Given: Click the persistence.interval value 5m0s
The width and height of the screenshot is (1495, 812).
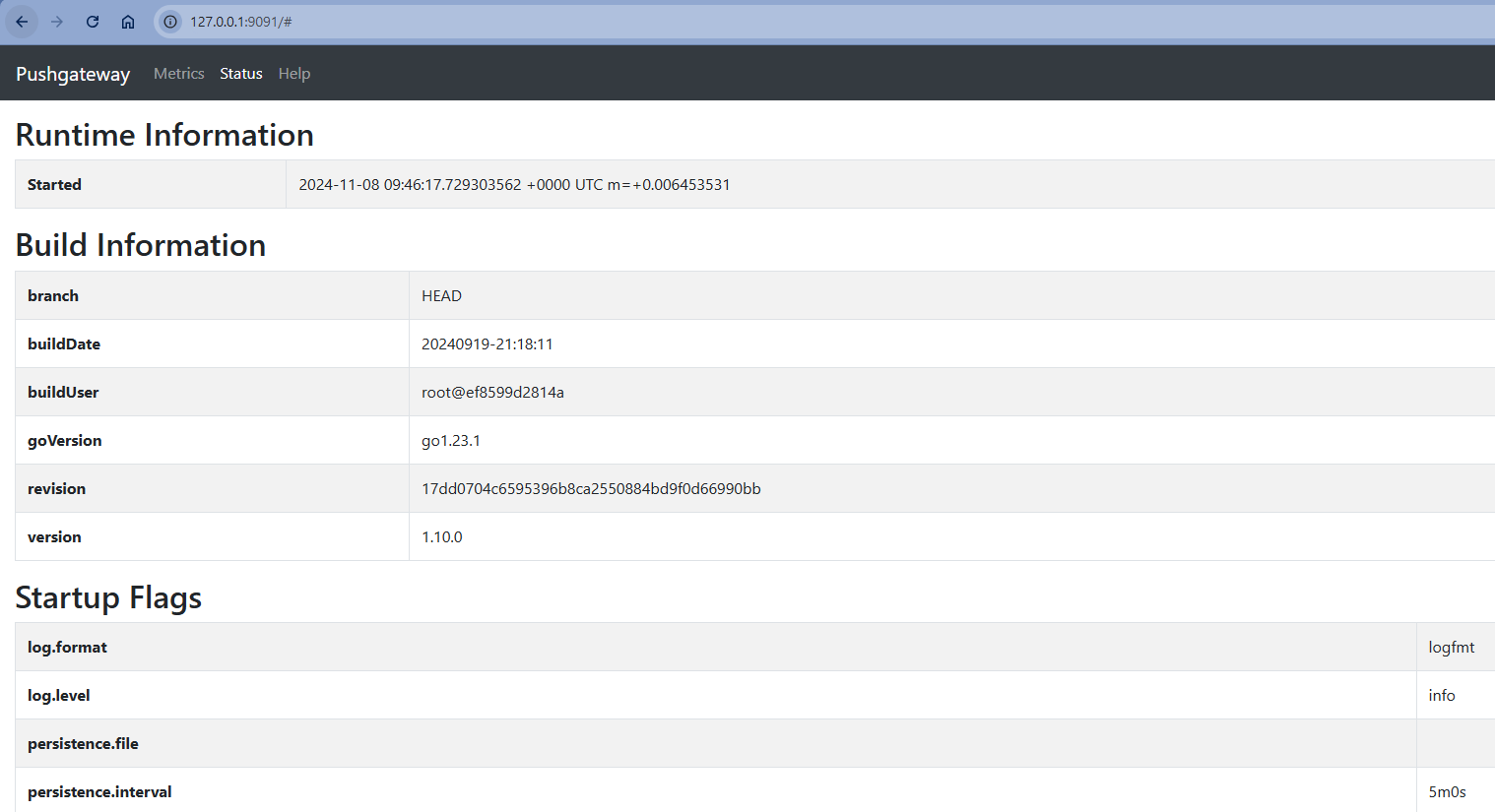Looking at the screenshot, I should tap(1447, 792).
